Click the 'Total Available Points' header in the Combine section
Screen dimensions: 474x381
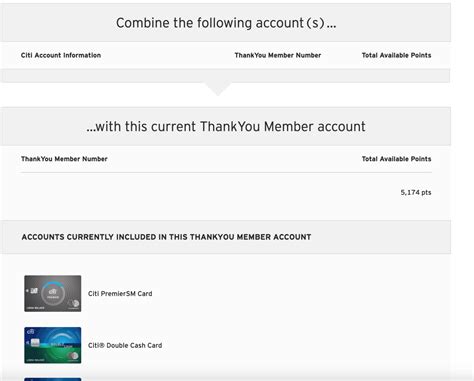tap(396, 55)
